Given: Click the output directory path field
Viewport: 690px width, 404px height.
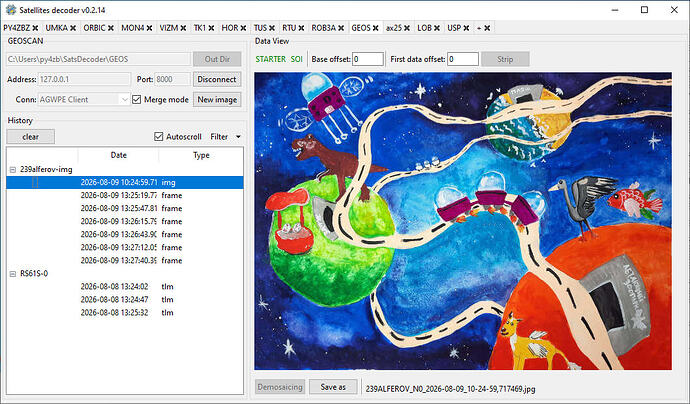Looking at the screenshot, I should tap(98, 59).
